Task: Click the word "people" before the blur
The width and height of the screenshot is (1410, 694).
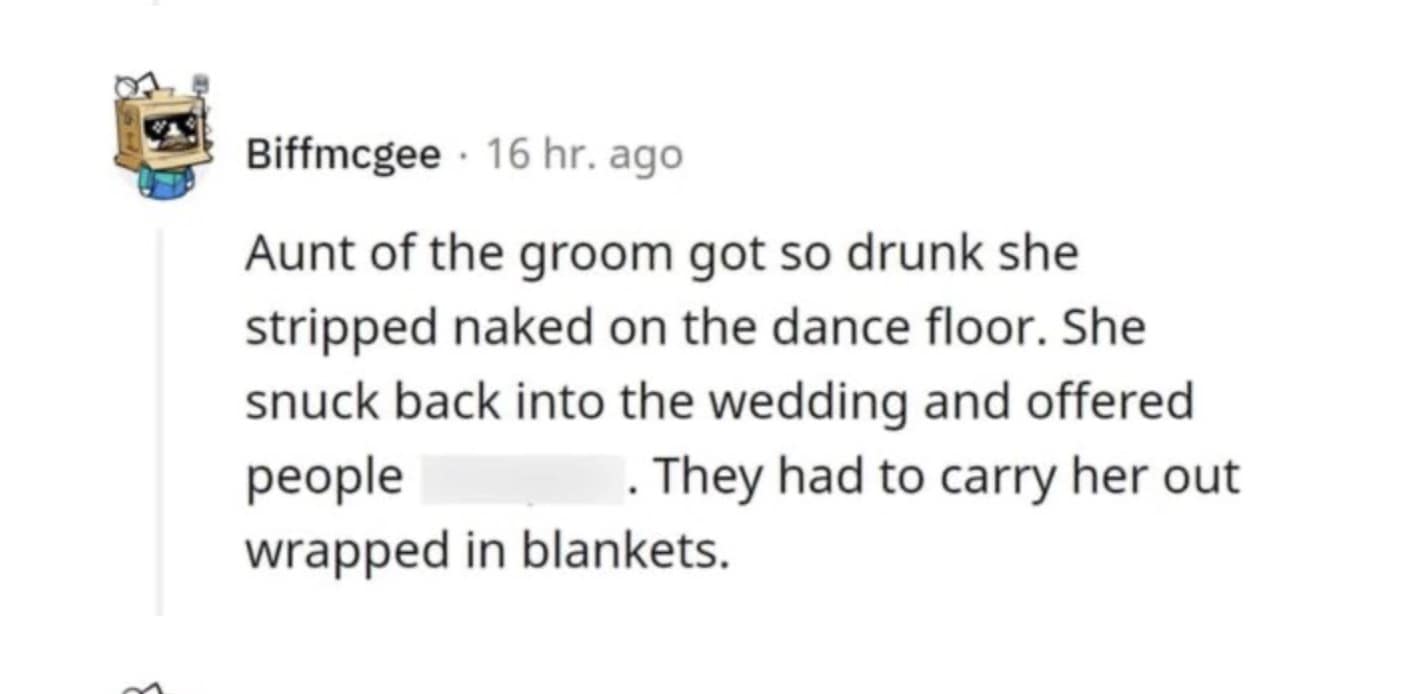Action: tap(324, 478)
